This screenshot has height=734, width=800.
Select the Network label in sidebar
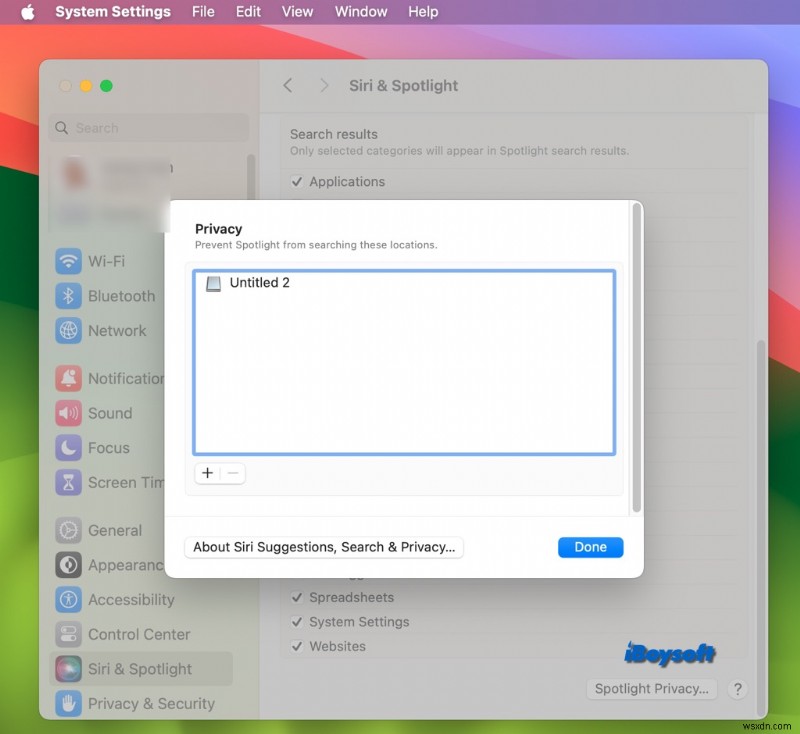coord(117,331)
